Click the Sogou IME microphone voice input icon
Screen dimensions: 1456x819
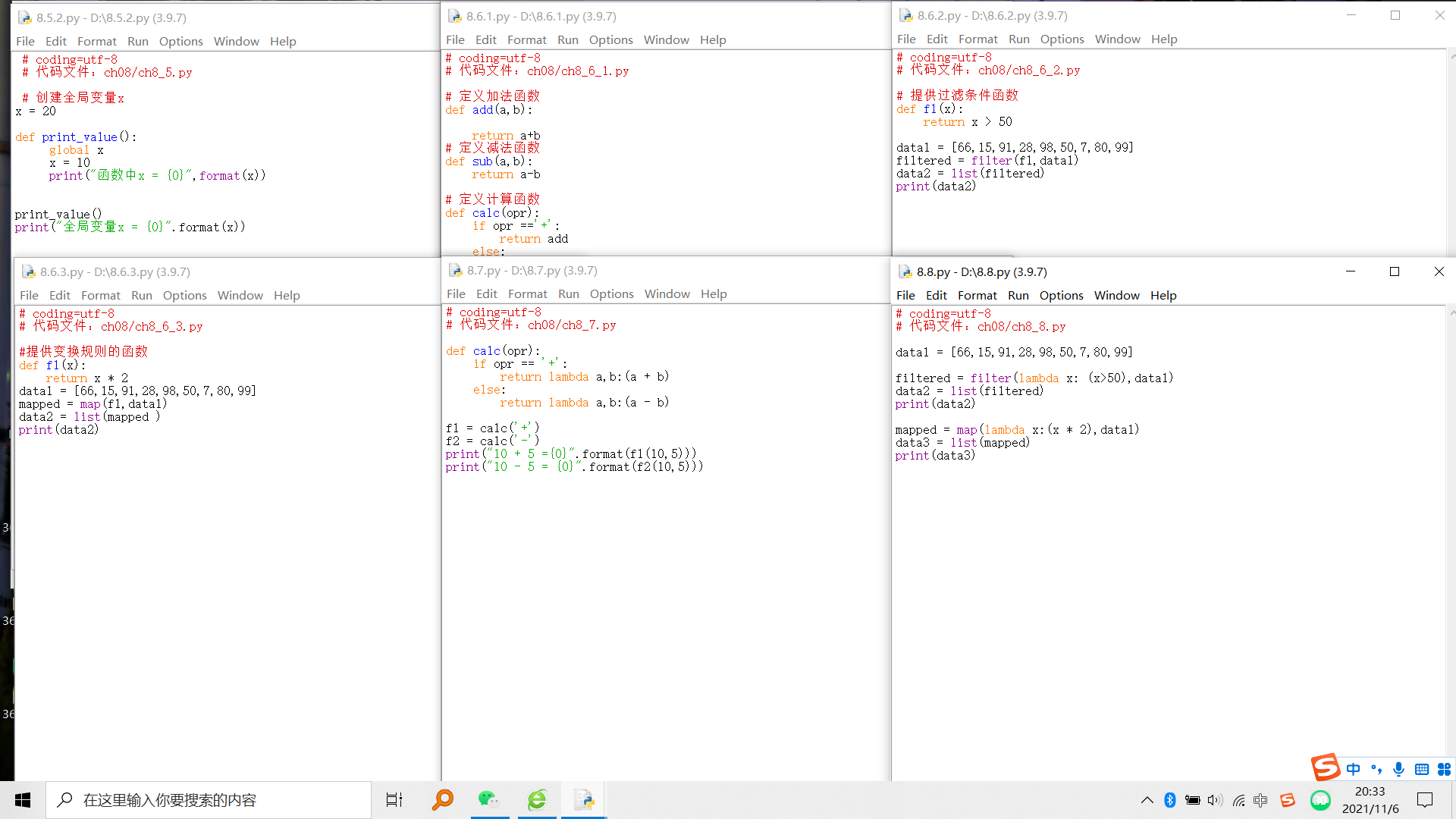[x=1398, y=769]
